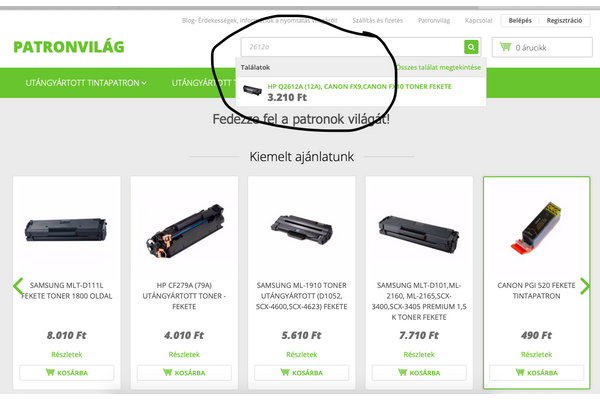Open Kapcsolat in top menu
600x400 pixels.
click(x=479, y=21)
